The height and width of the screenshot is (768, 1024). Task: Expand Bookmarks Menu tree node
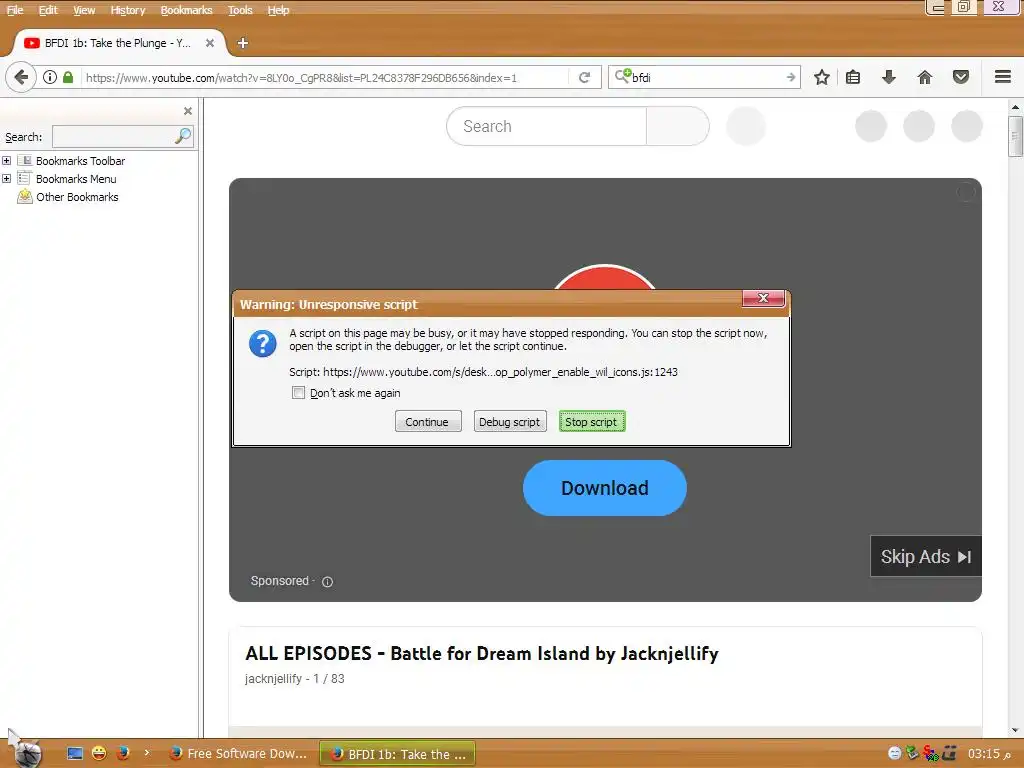7,178
